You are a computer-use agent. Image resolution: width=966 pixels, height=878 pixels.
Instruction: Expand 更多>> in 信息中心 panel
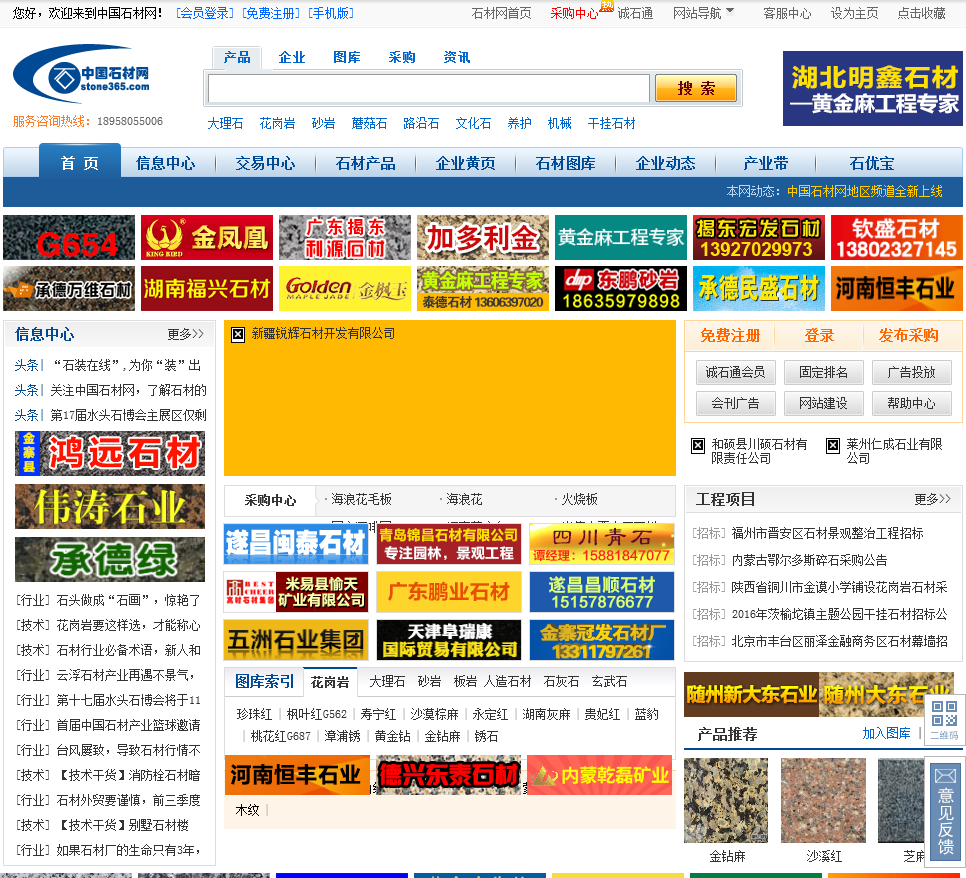point(185,334)
